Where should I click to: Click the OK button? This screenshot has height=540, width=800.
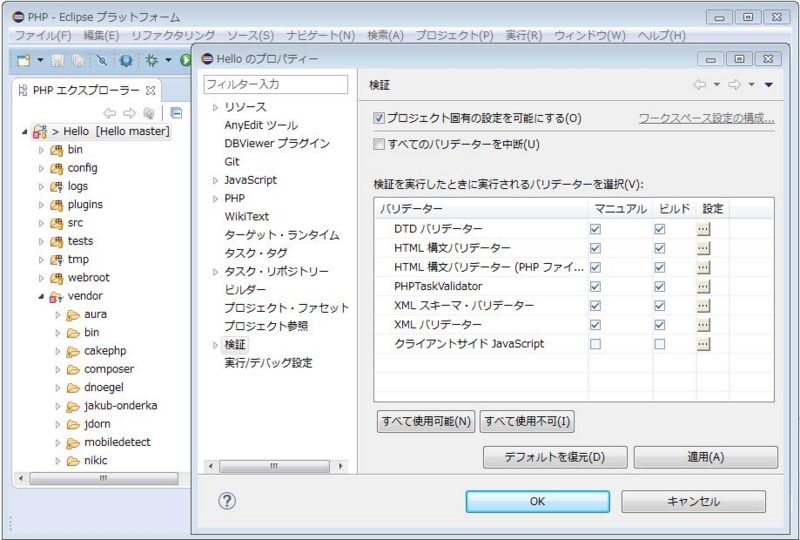pos(537,502)
